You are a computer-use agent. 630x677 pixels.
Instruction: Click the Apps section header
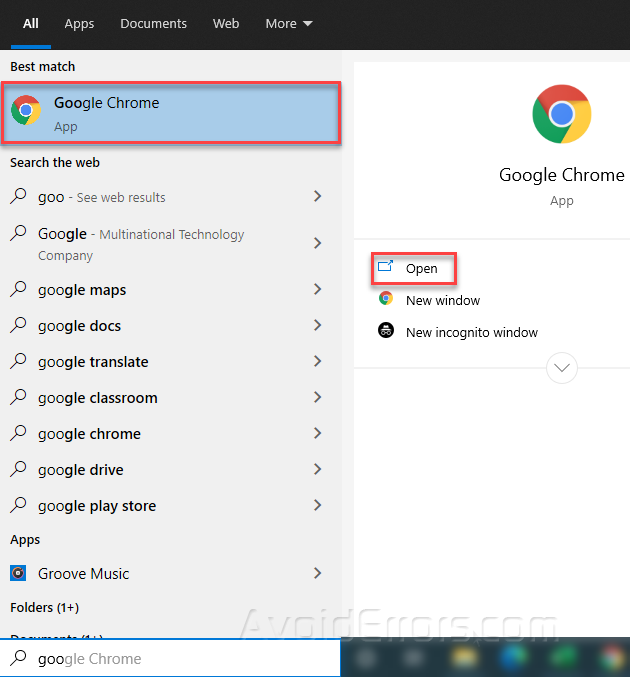click(x=25, y=540)
